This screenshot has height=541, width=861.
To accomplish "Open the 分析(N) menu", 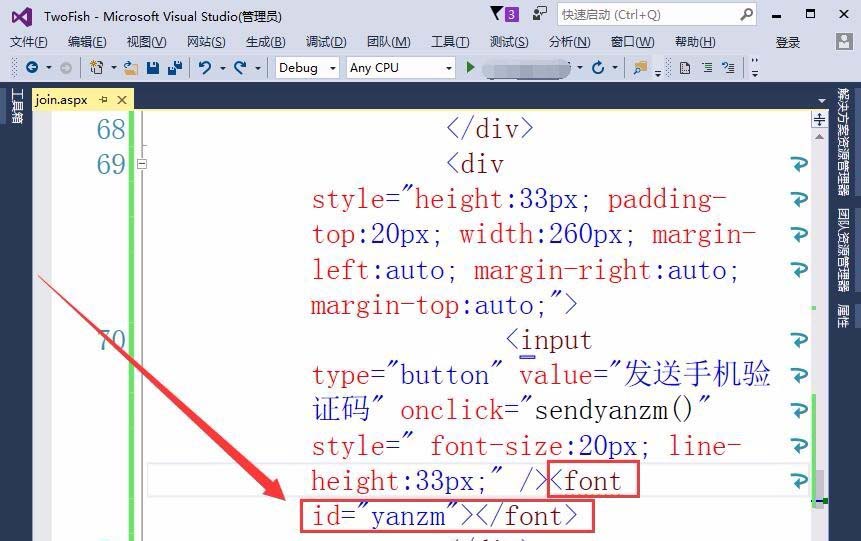I will [x=569, y=42].
